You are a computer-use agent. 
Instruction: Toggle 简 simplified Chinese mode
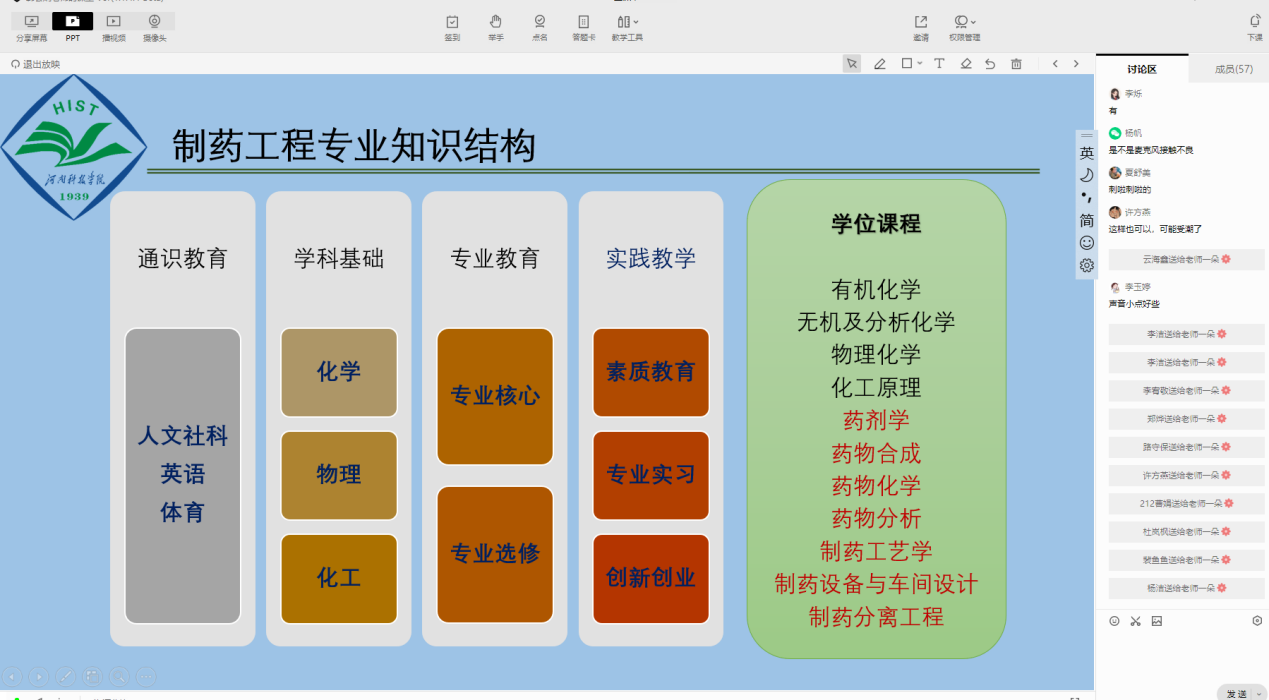tap(1087, 220)
